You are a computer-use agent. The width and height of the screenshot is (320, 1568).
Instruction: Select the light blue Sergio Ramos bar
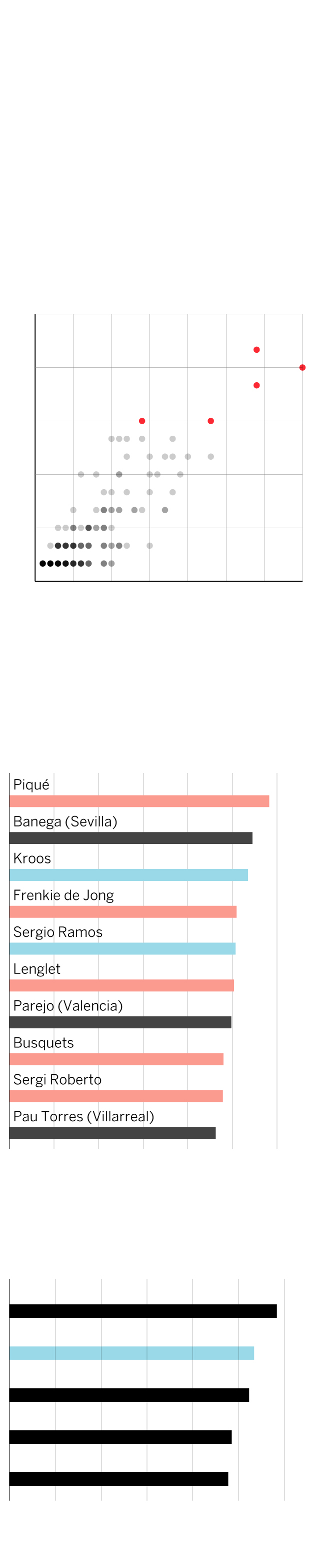coord(122,949)
